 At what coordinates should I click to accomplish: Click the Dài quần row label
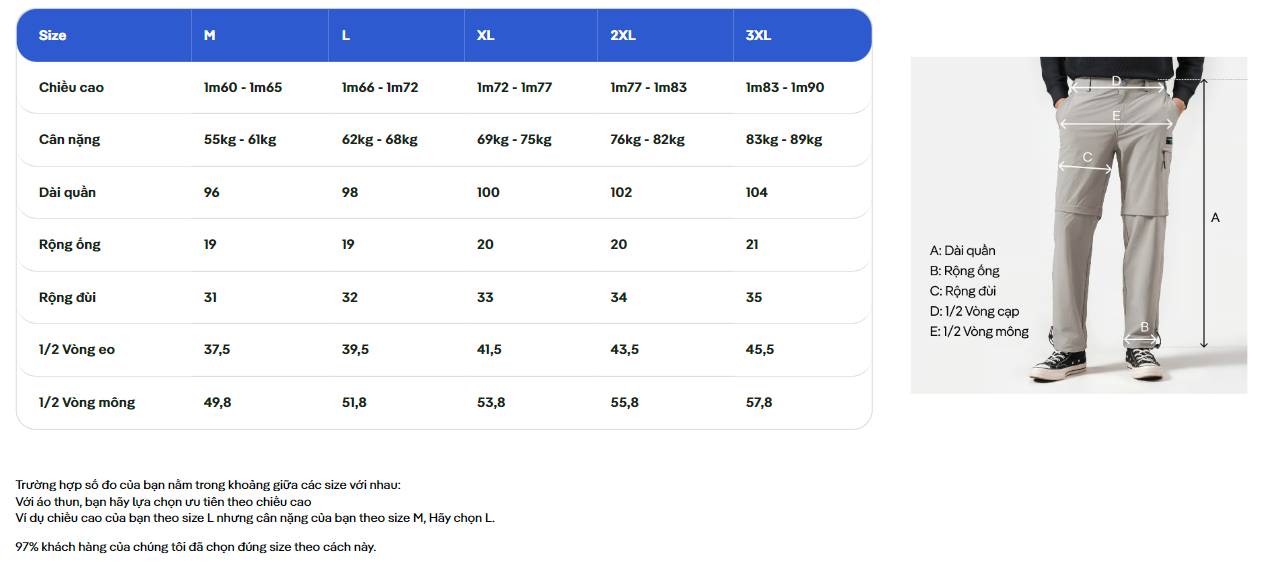pyautogui.click(x=67, y=192)
